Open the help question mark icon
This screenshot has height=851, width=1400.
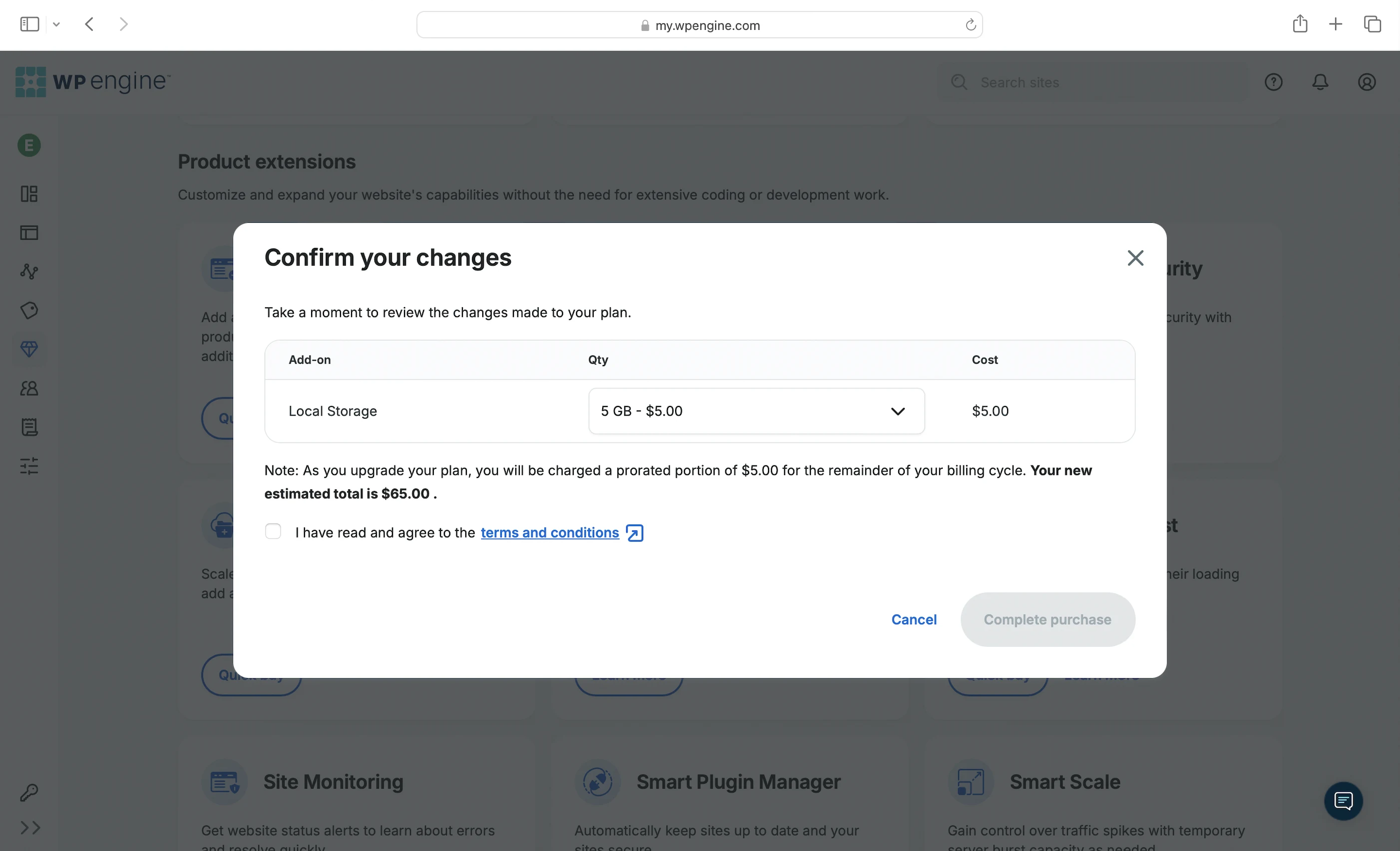[1273, 82]
